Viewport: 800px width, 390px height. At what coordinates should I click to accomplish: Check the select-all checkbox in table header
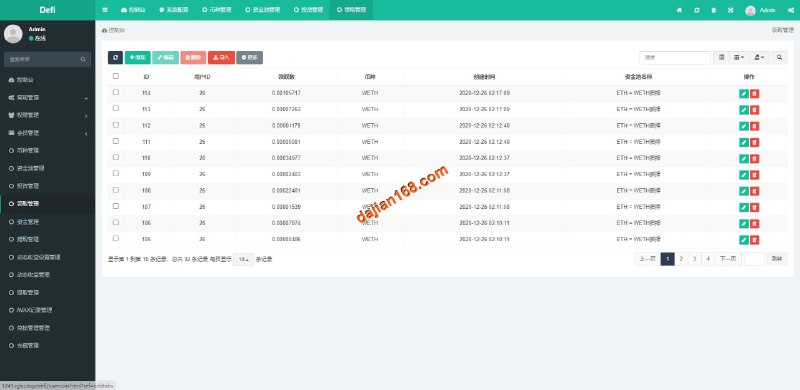tap(116, 76)
